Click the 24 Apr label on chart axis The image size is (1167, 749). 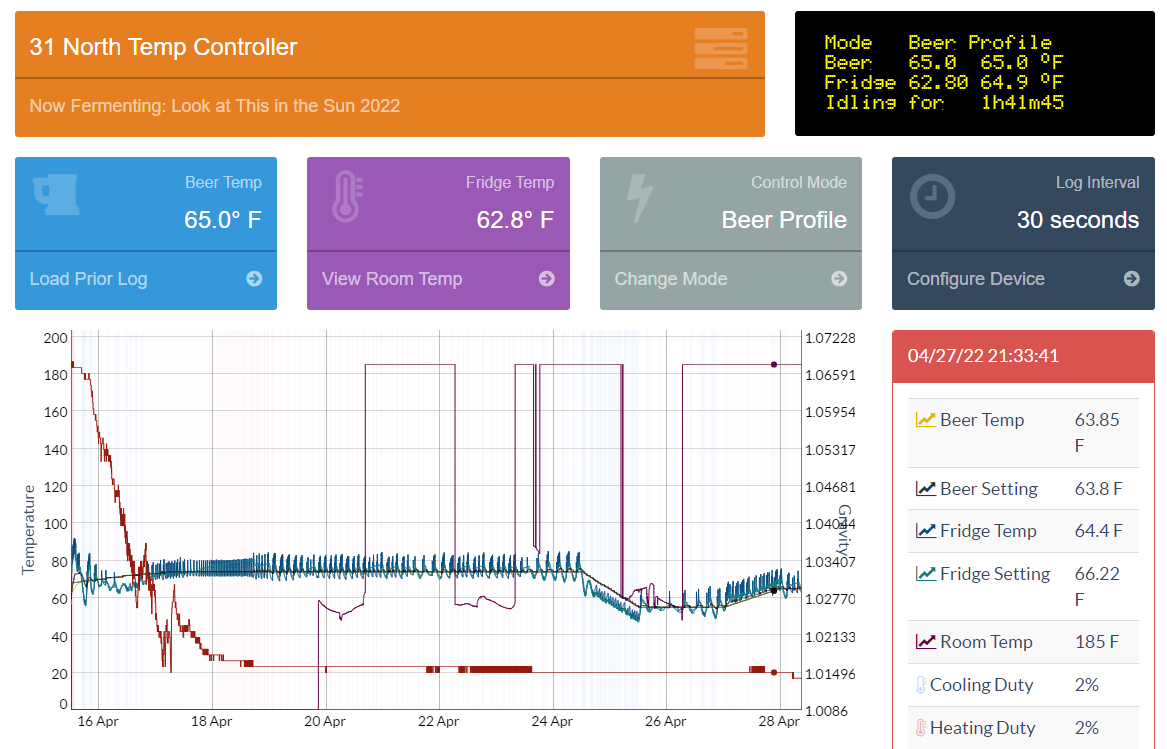tap(552, 721)
